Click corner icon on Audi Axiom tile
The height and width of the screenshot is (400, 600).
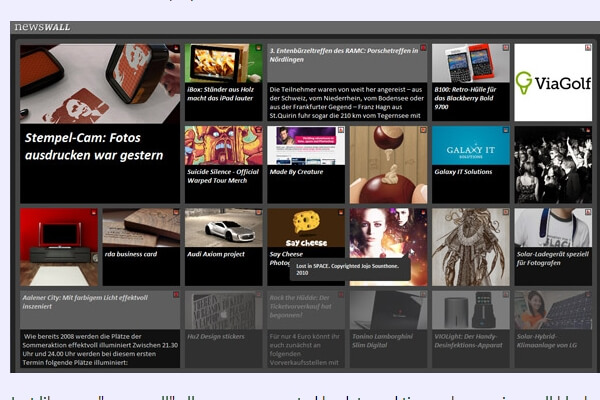(x=259, y=212)
